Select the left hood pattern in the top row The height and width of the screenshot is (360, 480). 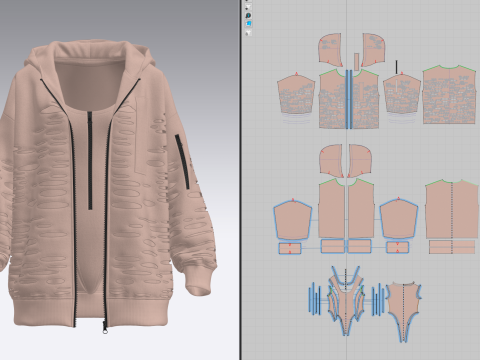click(x=330, y=49)
